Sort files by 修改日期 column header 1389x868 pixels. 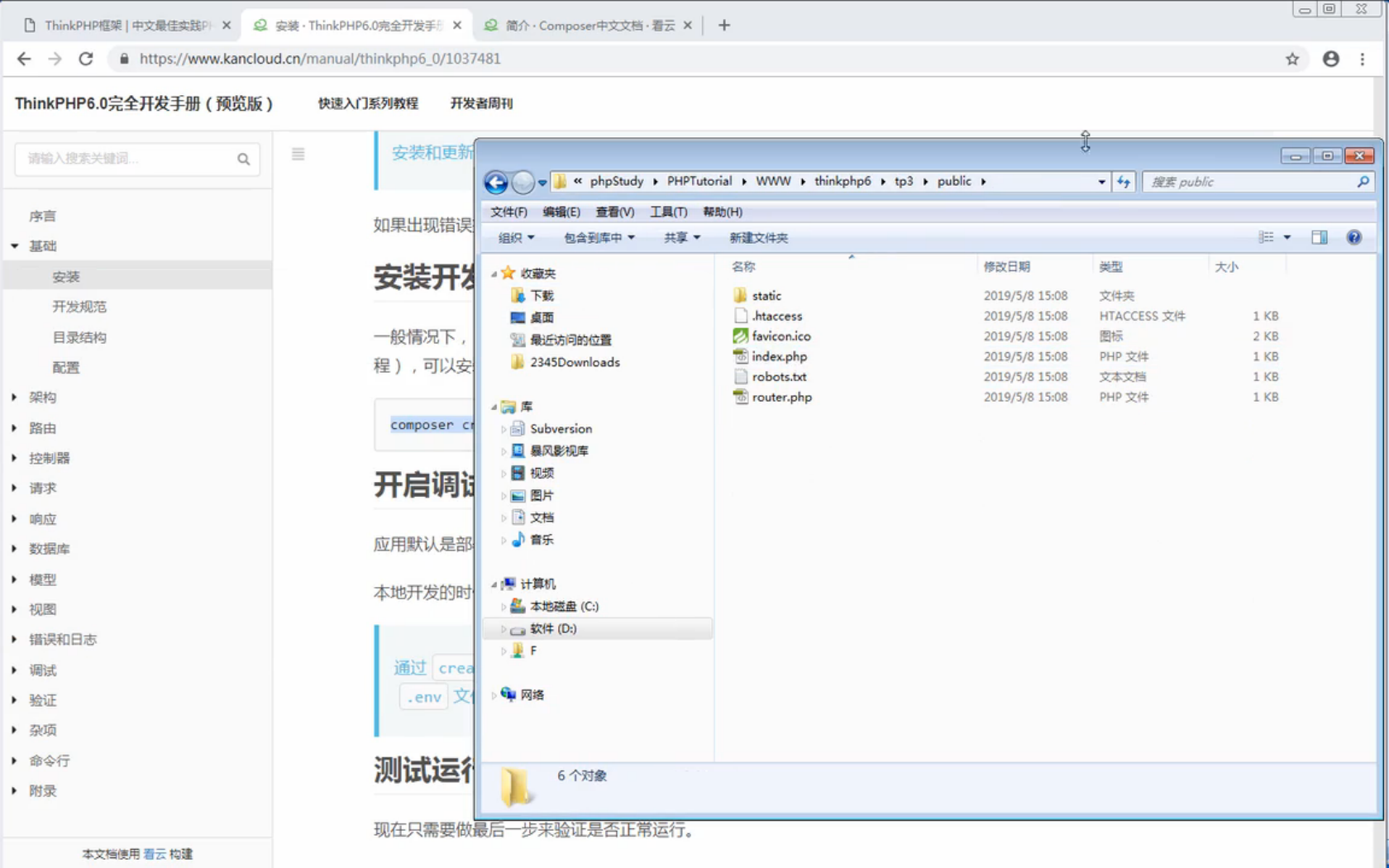(x=1006, y=267)
